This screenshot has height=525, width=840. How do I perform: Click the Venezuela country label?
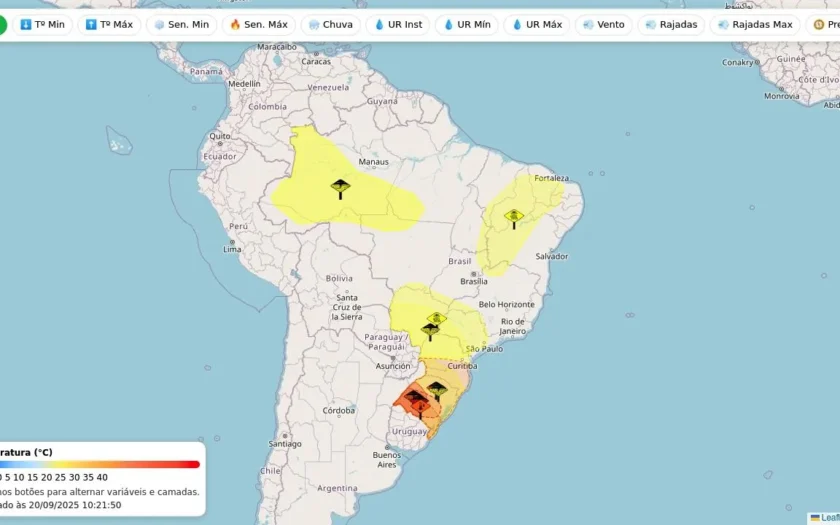(328, 87)
